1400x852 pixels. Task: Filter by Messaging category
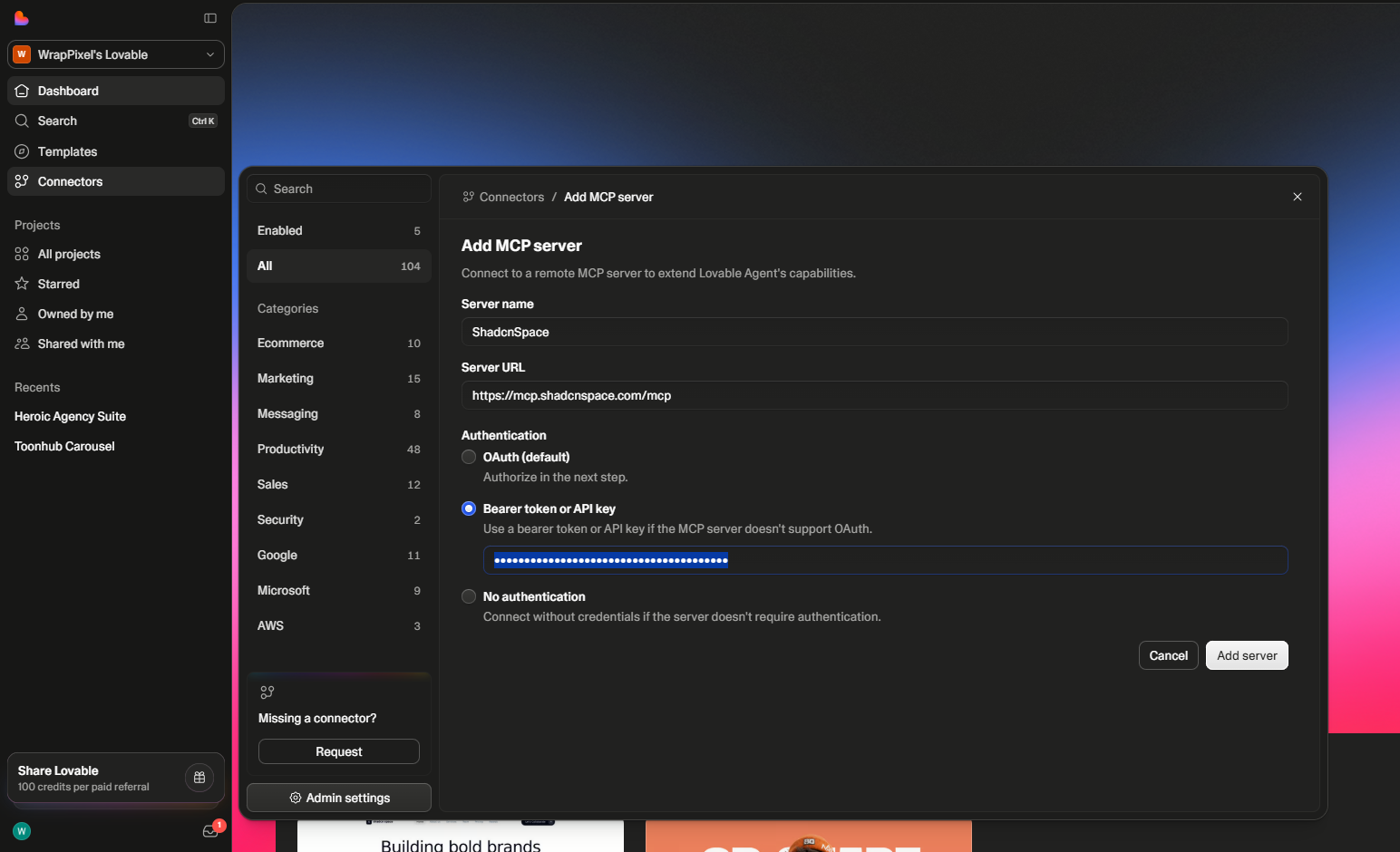[x=339, y=413]
